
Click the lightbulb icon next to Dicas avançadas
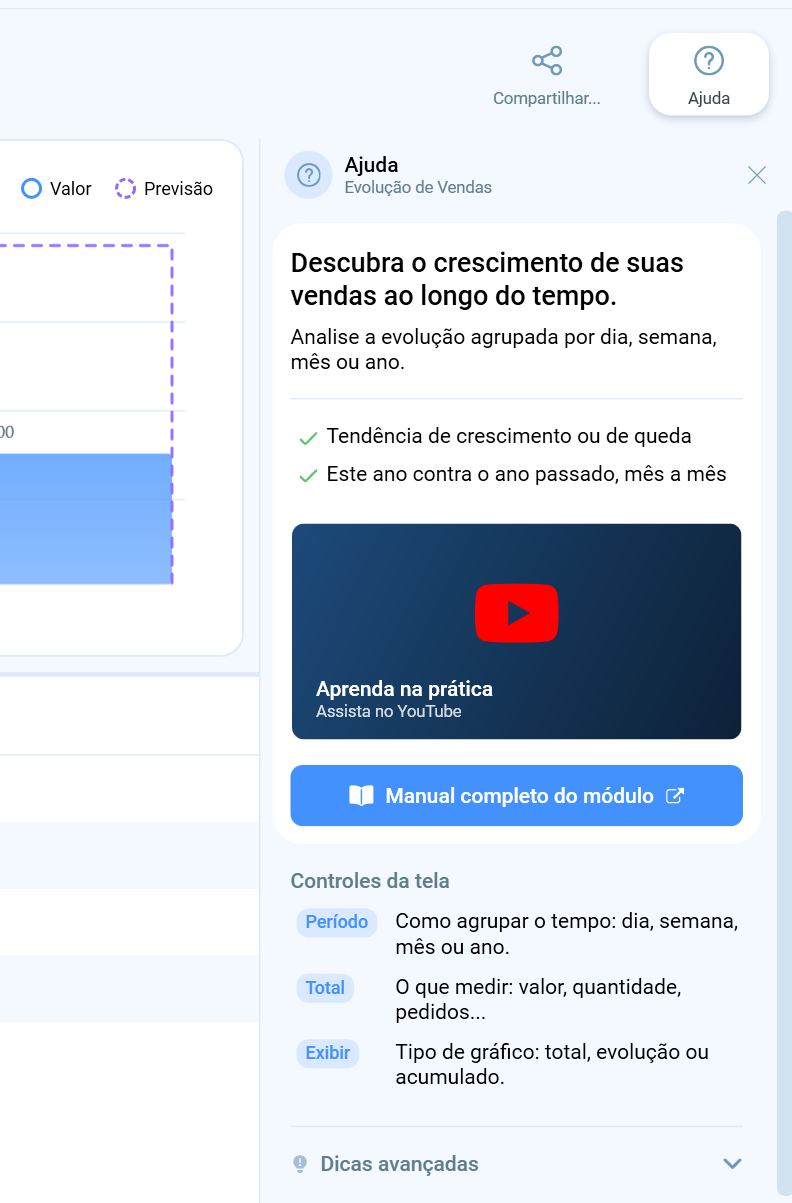pos(300,1164)
